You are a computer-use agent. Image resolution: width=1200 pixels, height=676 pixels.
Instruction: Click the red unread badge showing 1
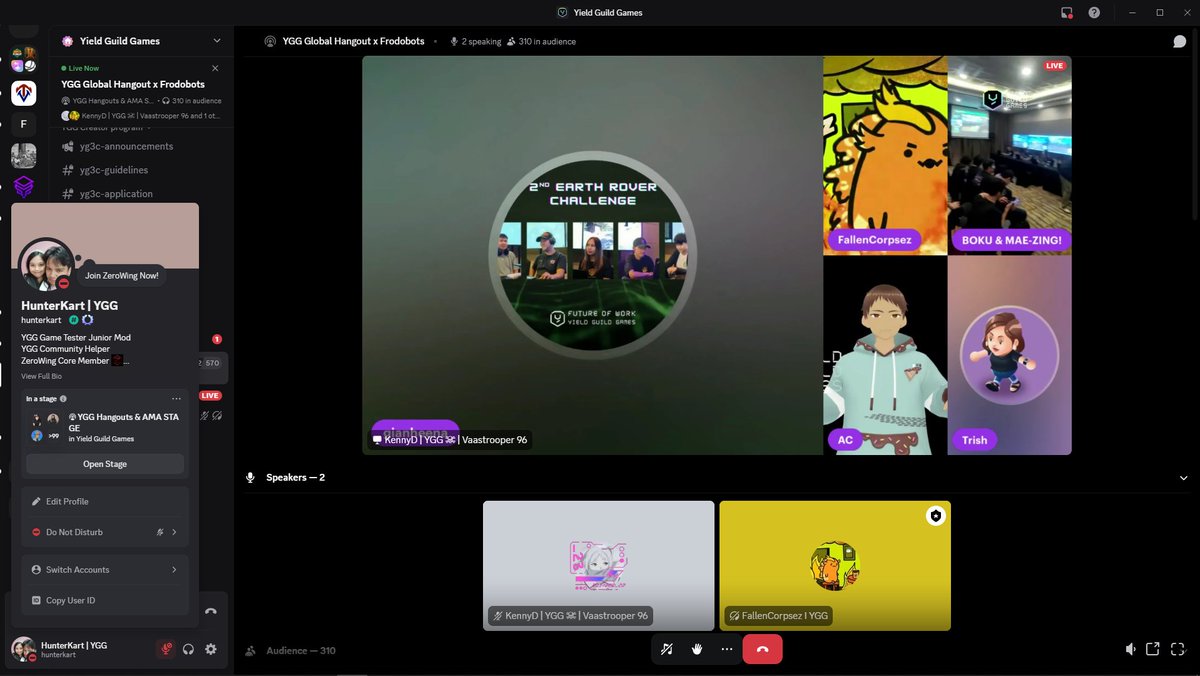tap(217, 339)
